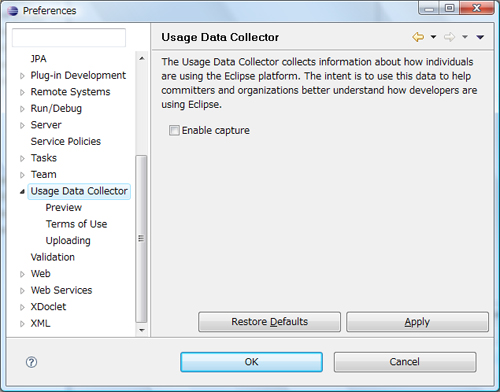Viewport: 500px width, 392px height.
Task: Click the tree vertical scrollbar thumb
Action: point(141,239)
